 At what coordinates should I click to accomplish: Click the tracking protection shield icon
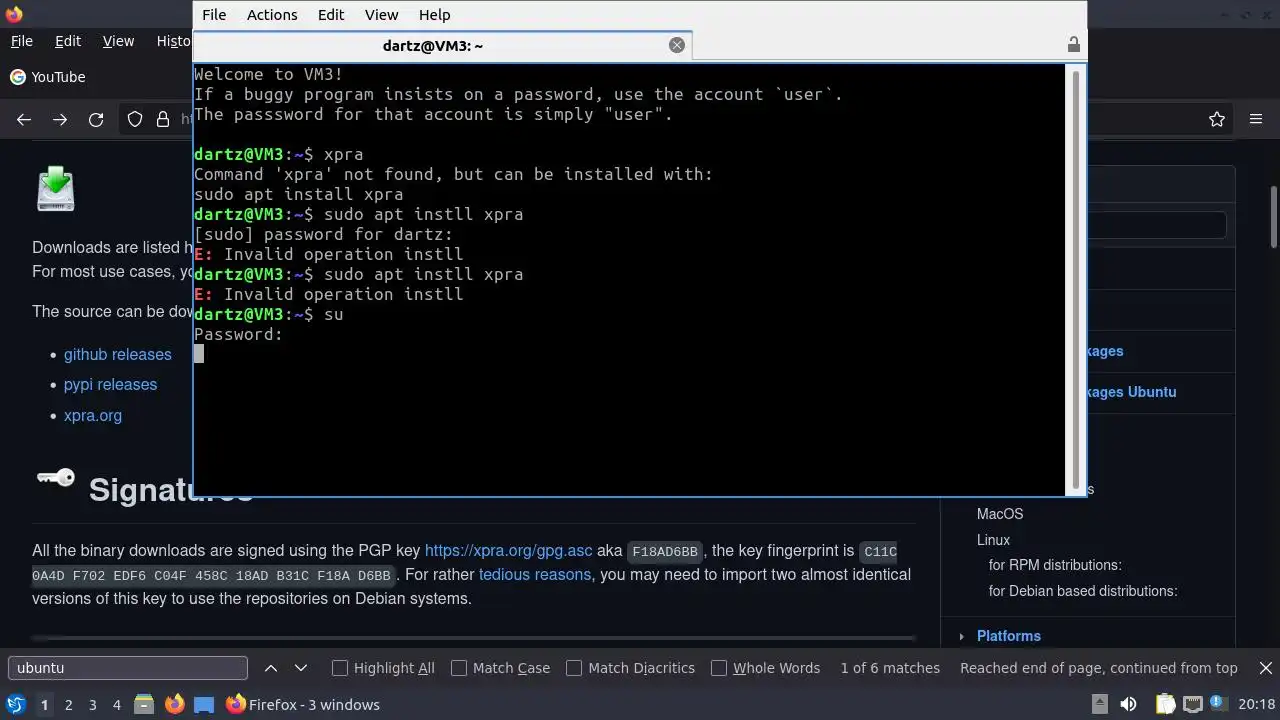tap(135, 120)
